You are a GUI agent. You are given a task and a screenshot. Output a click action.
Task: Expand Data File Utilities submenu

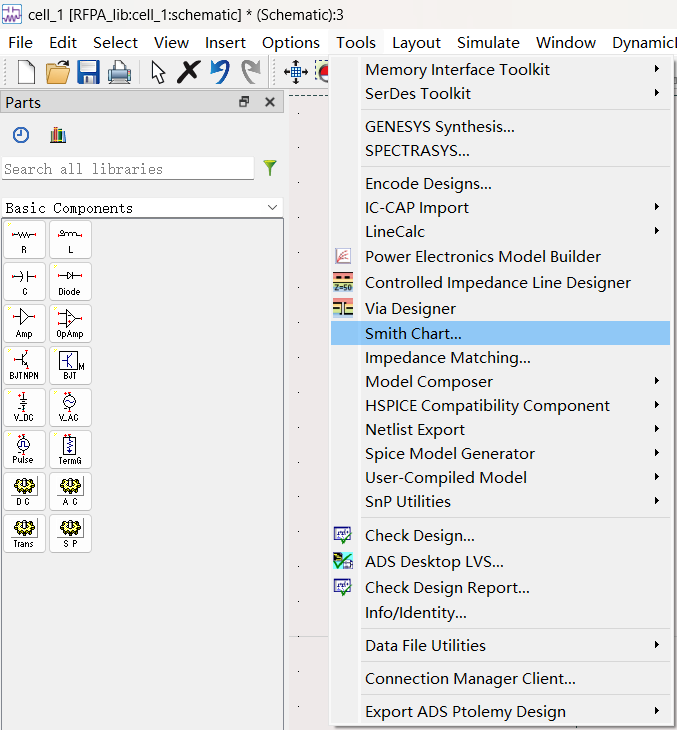501,646
